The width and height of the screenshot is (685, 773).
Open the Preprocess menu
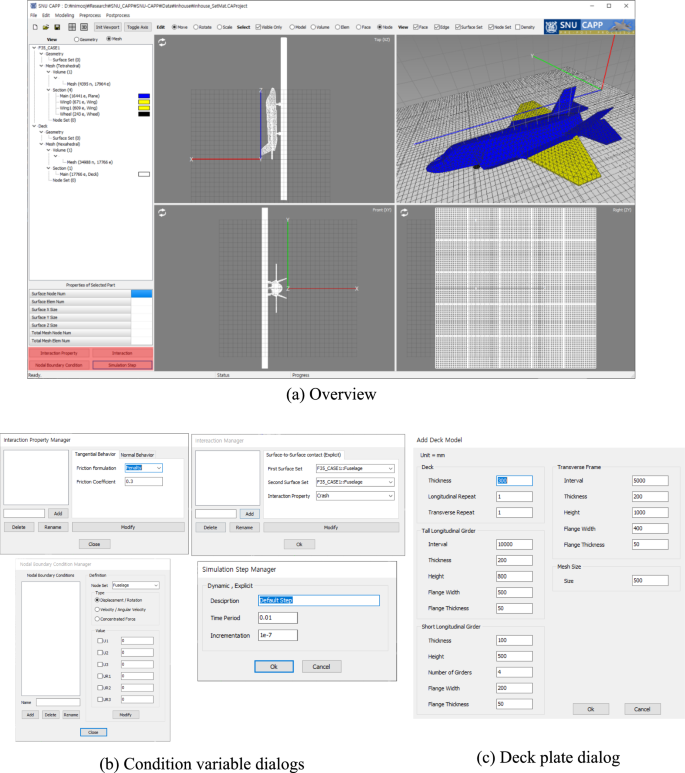click(90, 15)
